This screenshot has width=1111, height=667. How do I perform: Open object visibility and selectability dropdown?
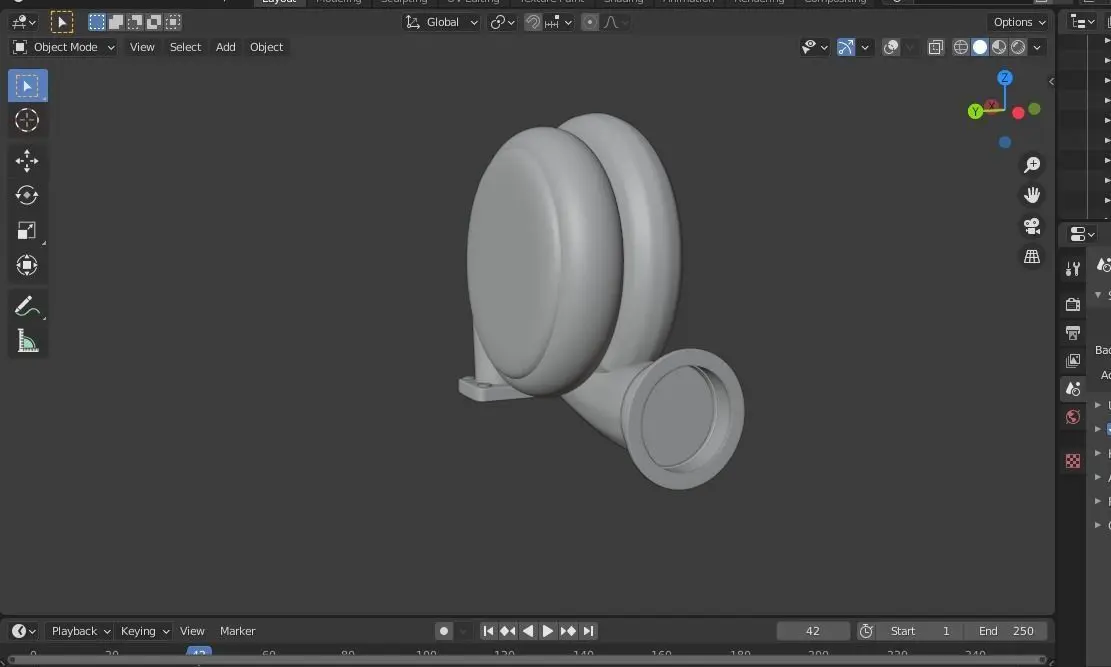pos(814,47)
